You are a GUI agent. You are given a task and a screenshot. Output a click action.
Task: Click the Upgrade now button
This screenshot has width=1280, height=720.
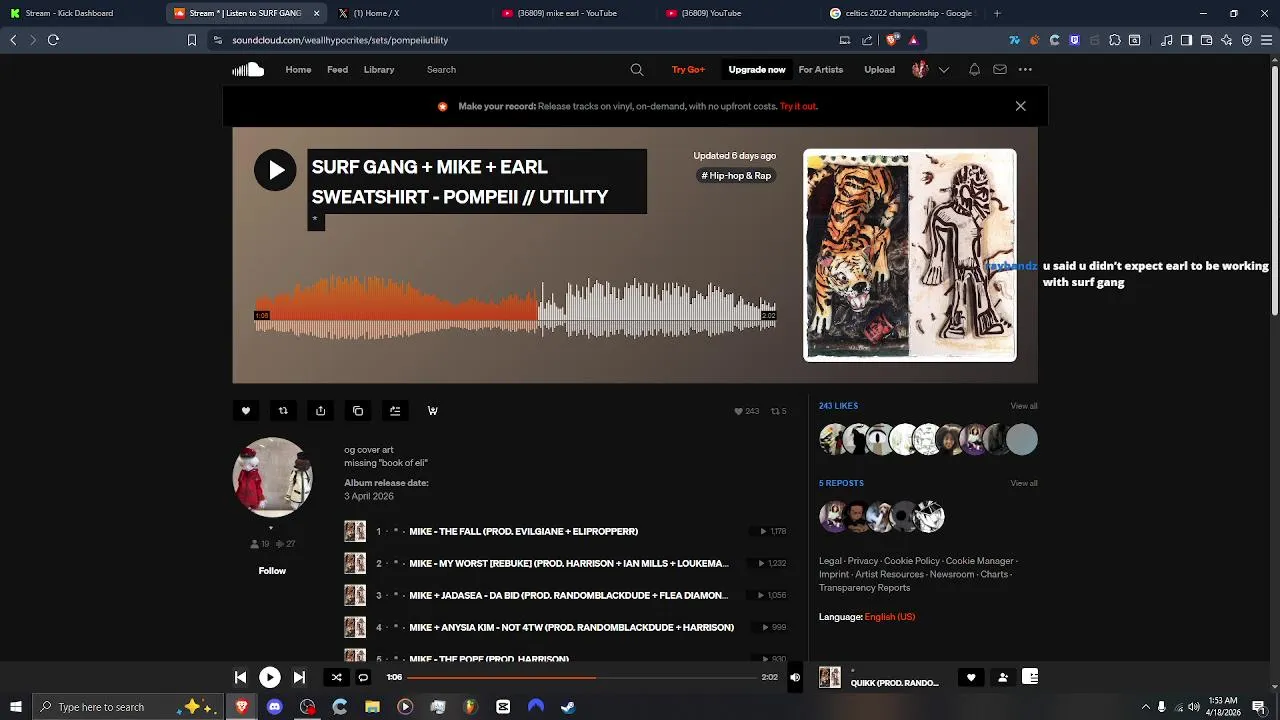[757, 70]
